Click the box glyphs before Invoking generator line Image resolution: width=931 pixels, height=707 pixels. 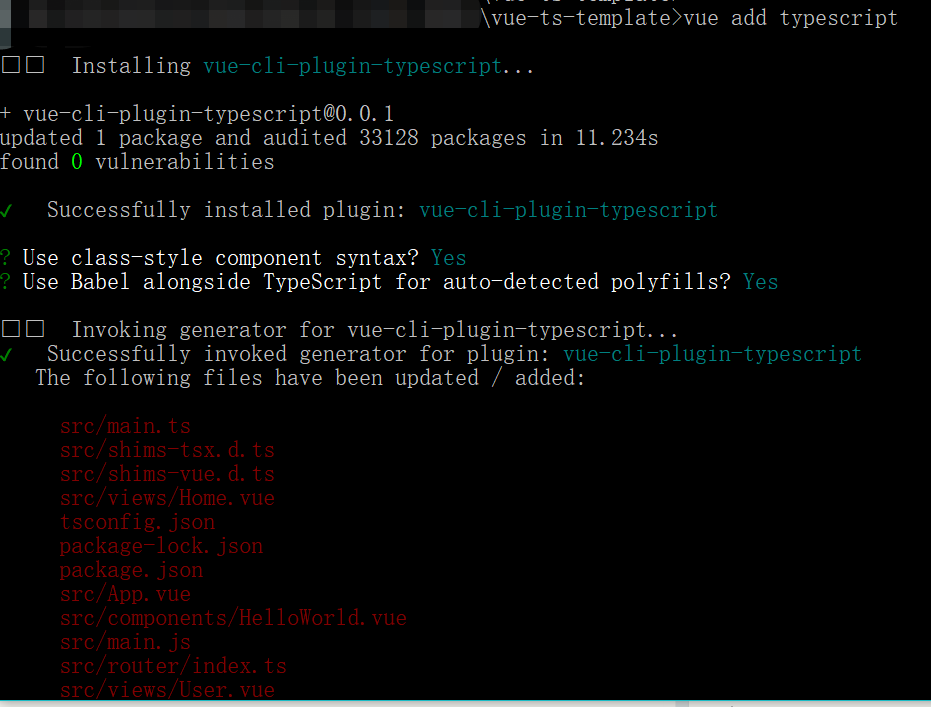pos(23,329)
